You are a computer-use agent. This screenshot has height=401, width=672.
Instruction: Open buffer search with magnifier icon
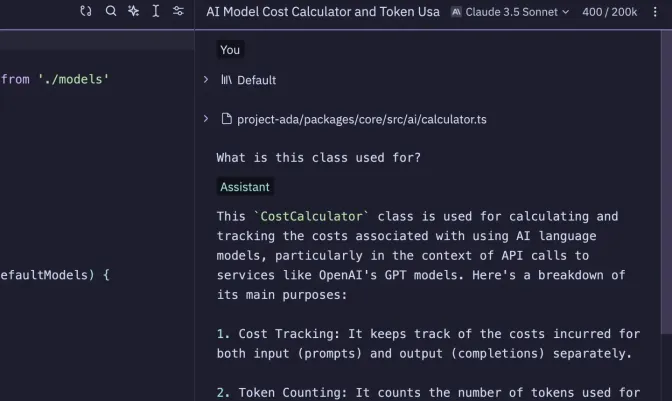pyautogui.click(x=111, y=11)
